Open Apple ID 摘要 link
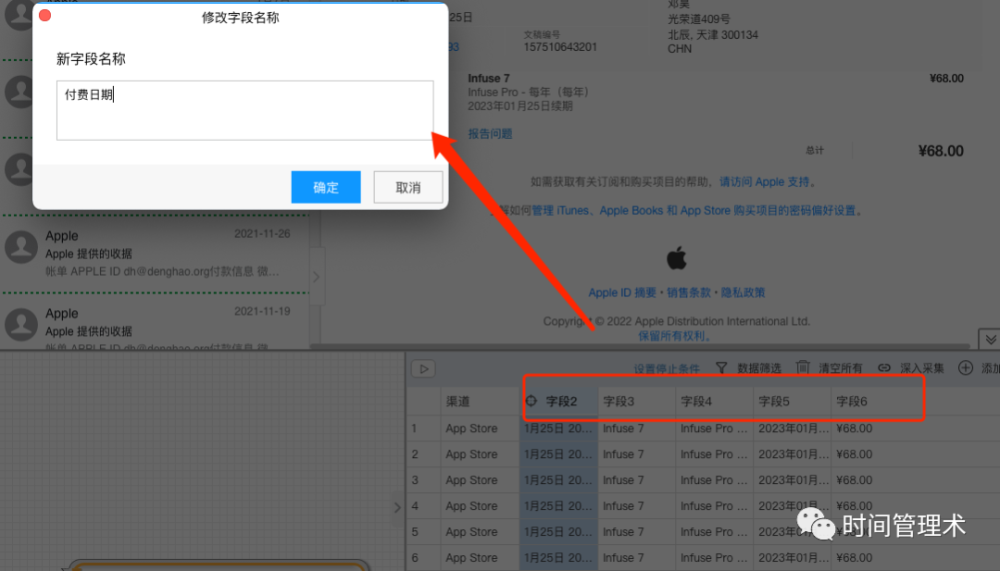 coord(622,292)
